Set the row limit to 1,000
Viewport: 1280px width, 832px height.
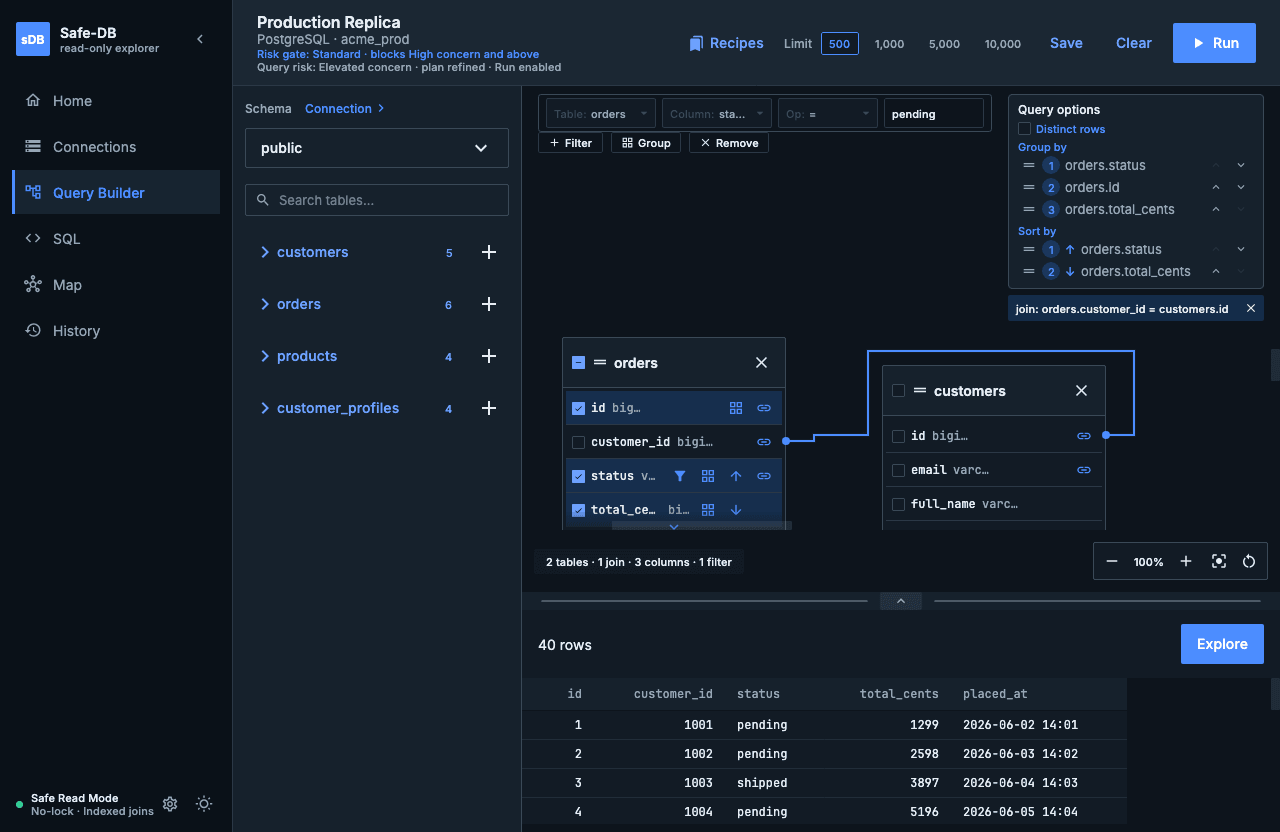click(889, 44)
